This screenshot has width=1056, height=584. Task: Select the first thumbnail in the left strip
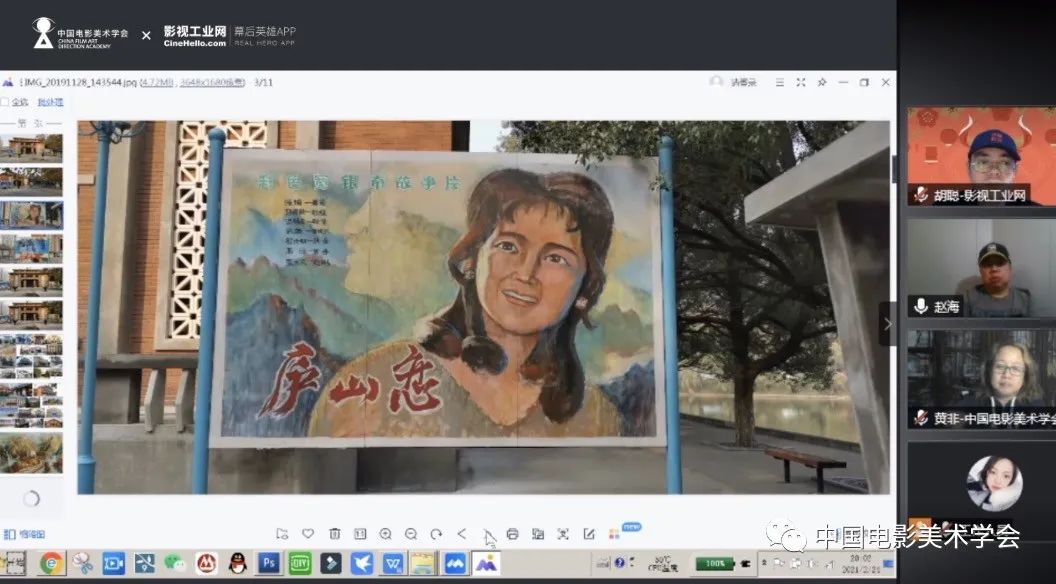pyautogui.click(x=31, y=147)
